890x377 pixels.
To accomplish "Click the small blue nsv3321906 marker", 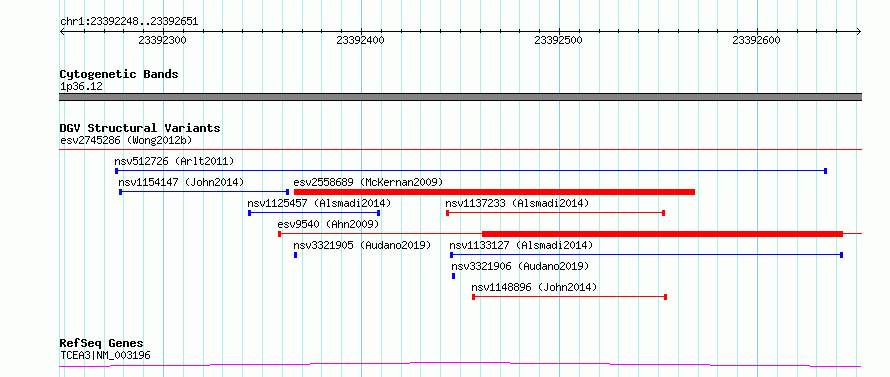I will (453, 276).
